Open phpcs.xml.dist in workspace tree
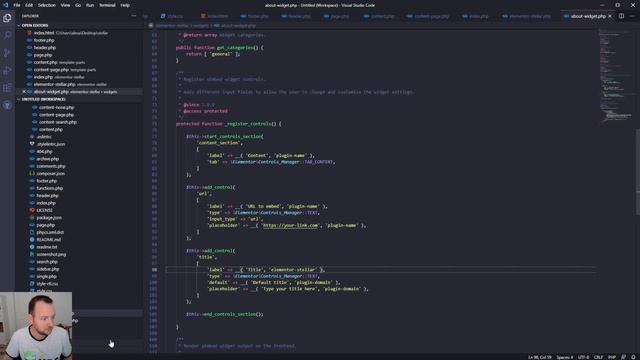 click(50, 232)
